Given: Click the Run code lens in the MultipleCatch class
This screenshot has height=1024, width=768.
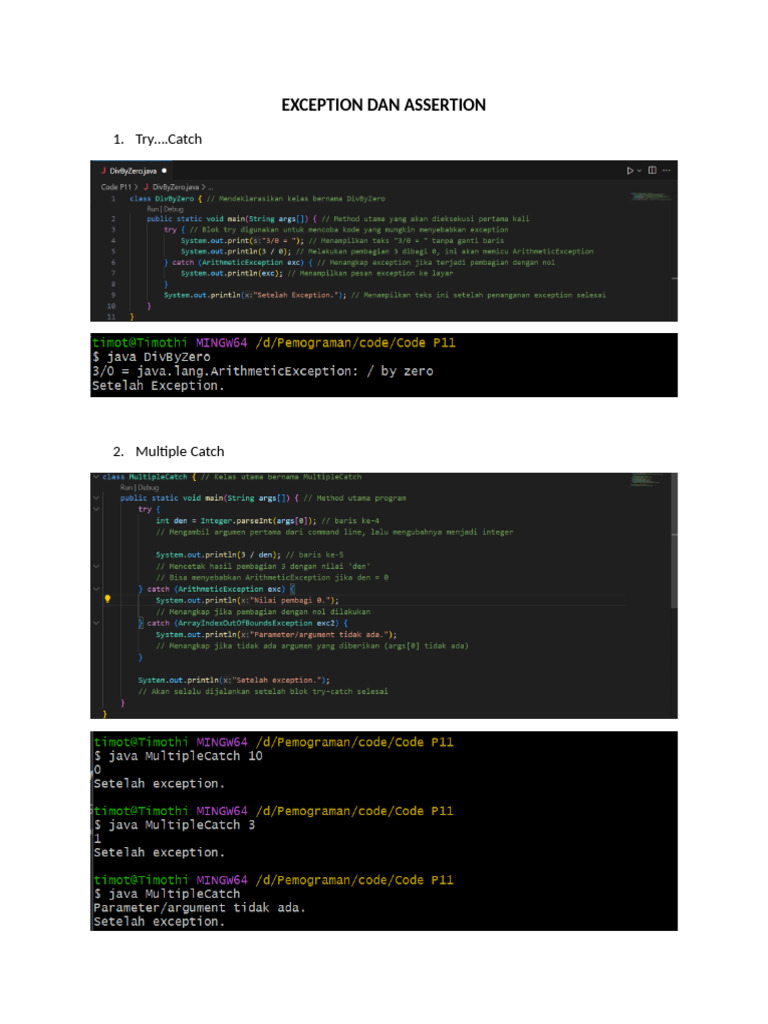Looking at the screenshot, I should (126, 487).
